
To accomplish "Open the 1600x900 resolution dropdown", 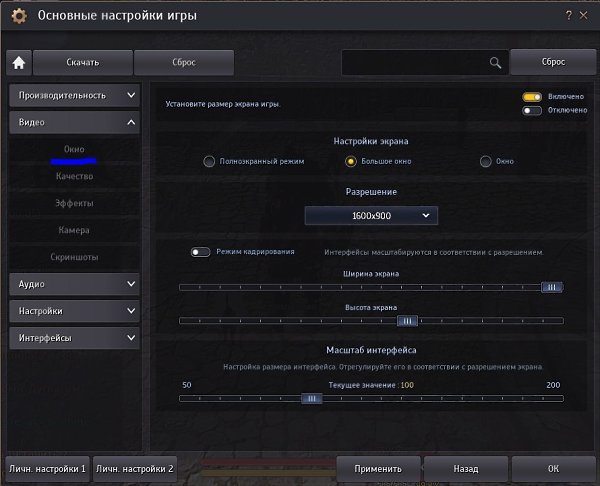I will pyautogui.click(x=371, y=215).
